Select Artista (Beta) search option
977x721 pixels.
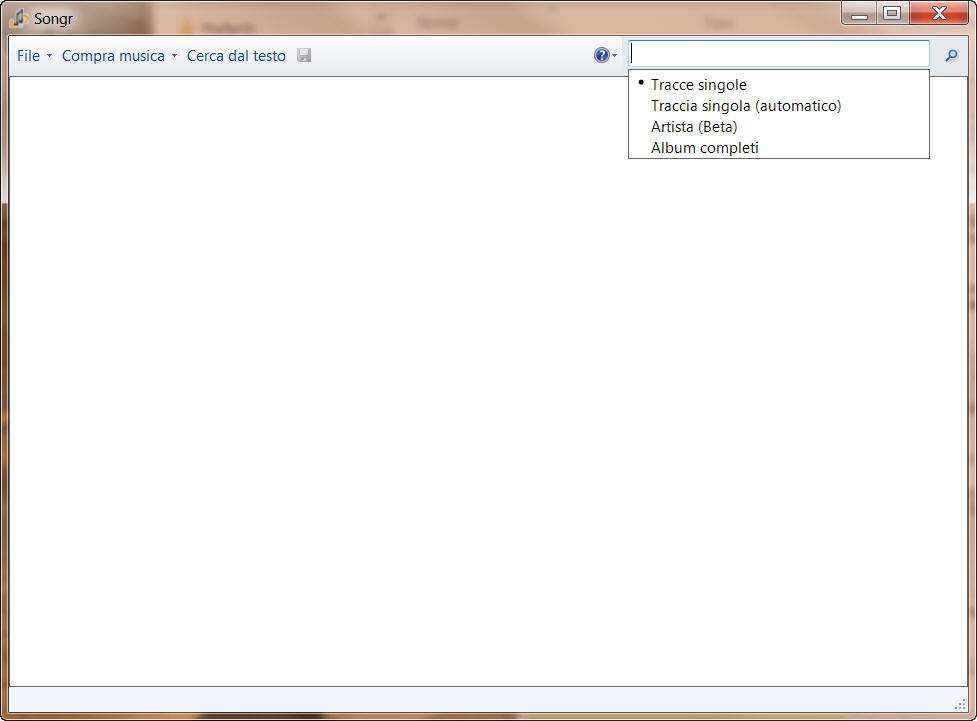click(x=779, y=127)
